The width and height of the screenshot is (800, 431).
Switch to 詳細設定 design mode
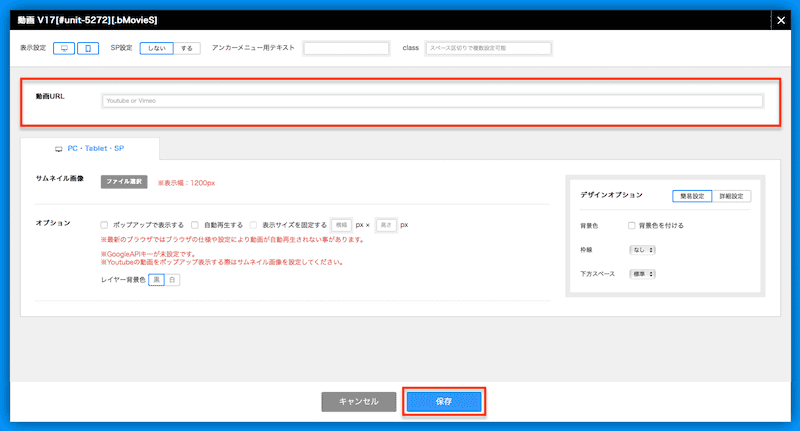pos(731,196)
